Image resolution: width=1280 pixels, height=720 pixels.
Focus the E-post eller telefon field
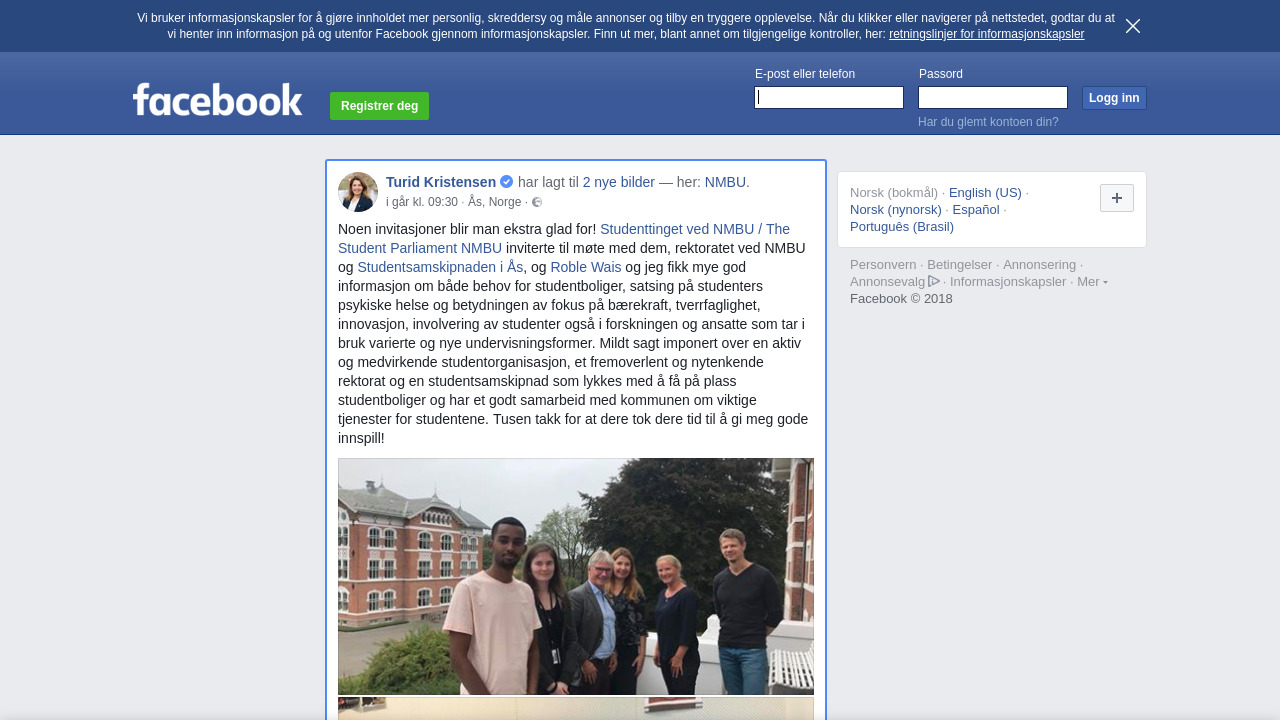[x=829, y=97]
